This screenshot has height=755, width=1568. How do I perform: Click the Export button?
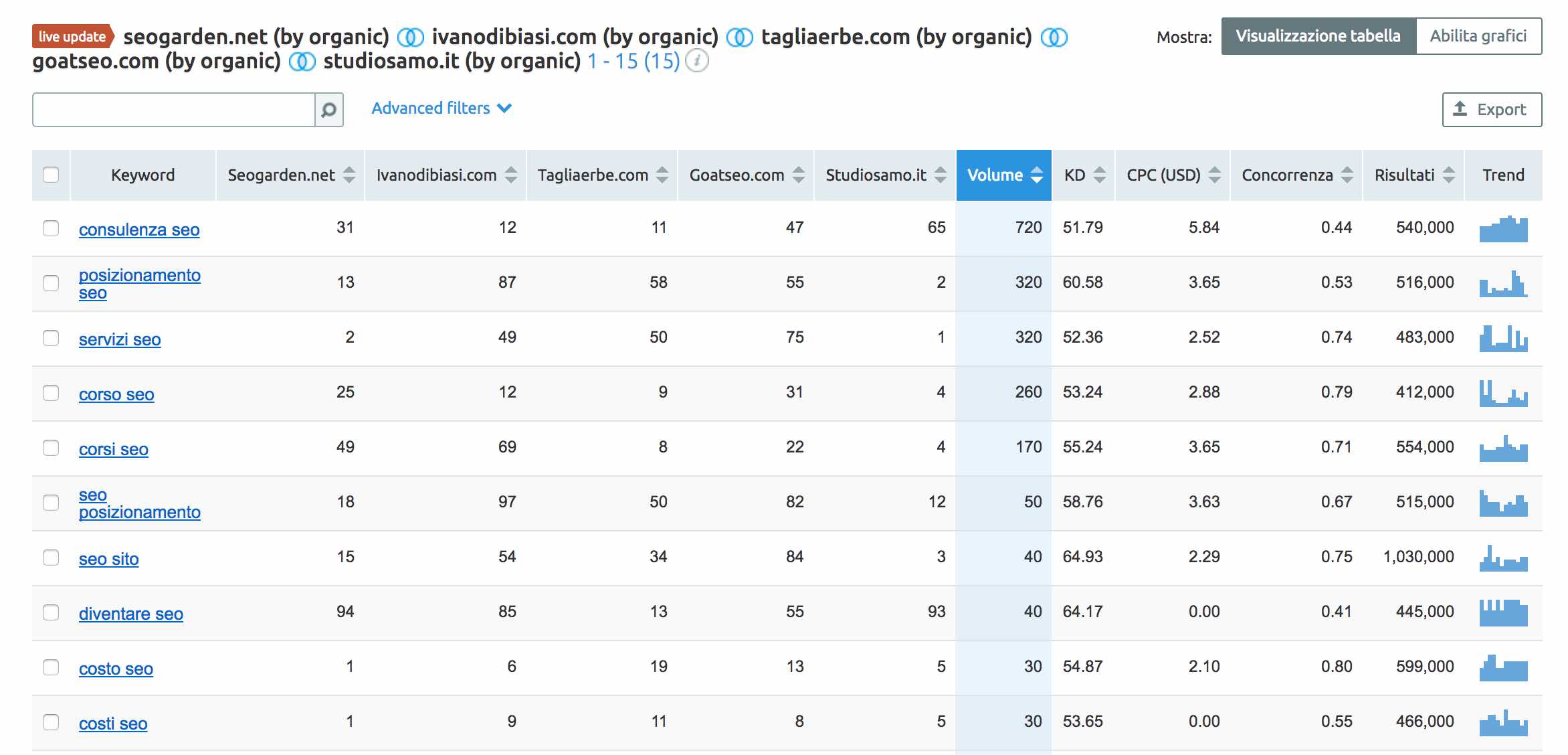(1492, 110)
